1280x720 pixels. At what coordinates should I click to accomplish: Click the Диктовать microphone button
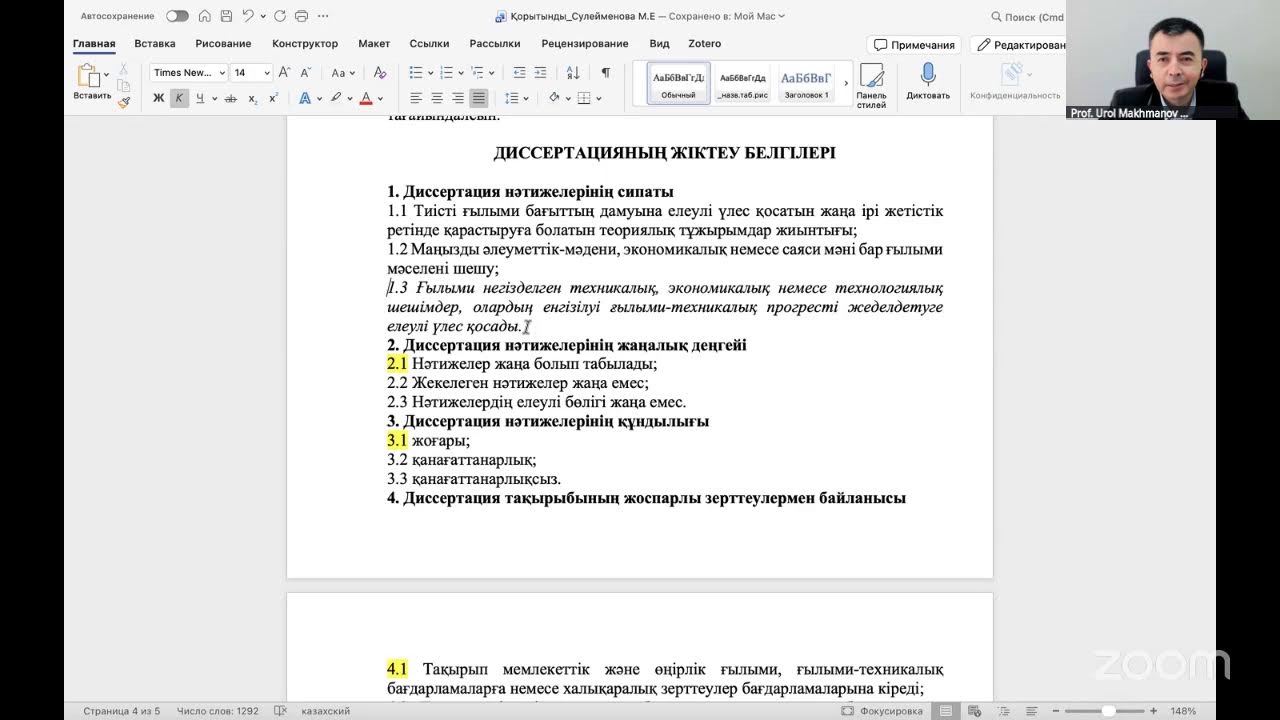click(x=928, y=82)
